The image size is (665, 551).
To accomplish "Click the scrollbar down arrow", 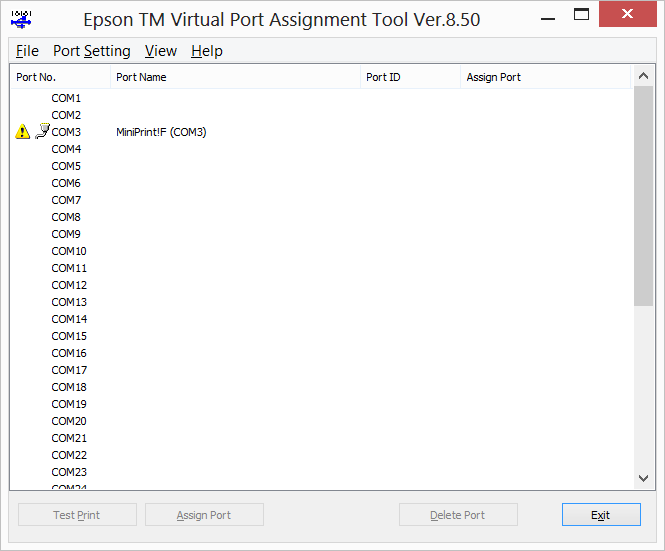I will (x=643, y=478).
